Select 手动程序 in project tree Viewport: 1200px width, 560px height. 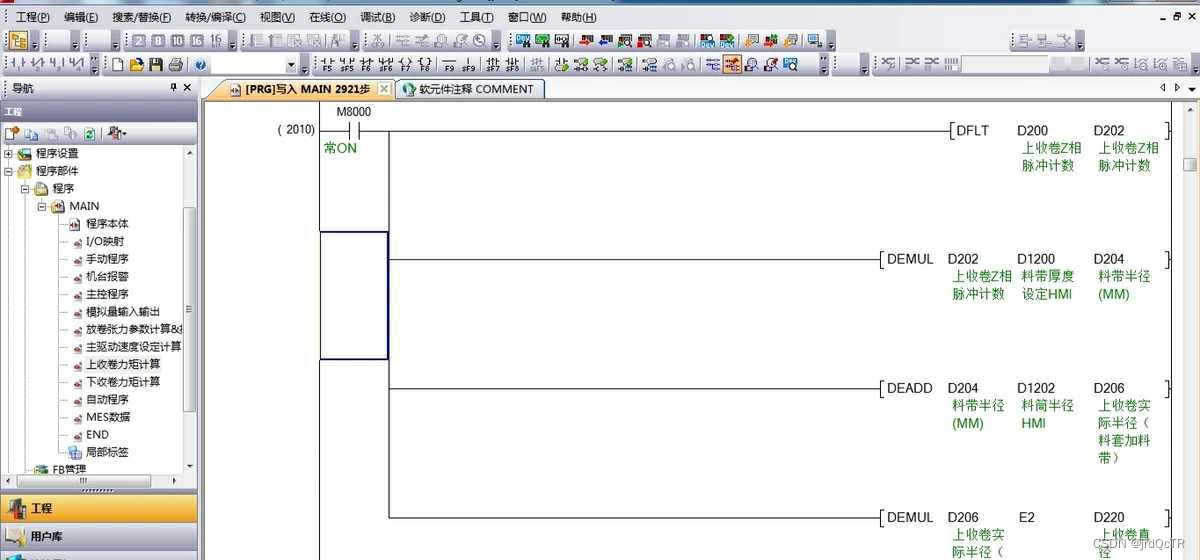[107, 259]
